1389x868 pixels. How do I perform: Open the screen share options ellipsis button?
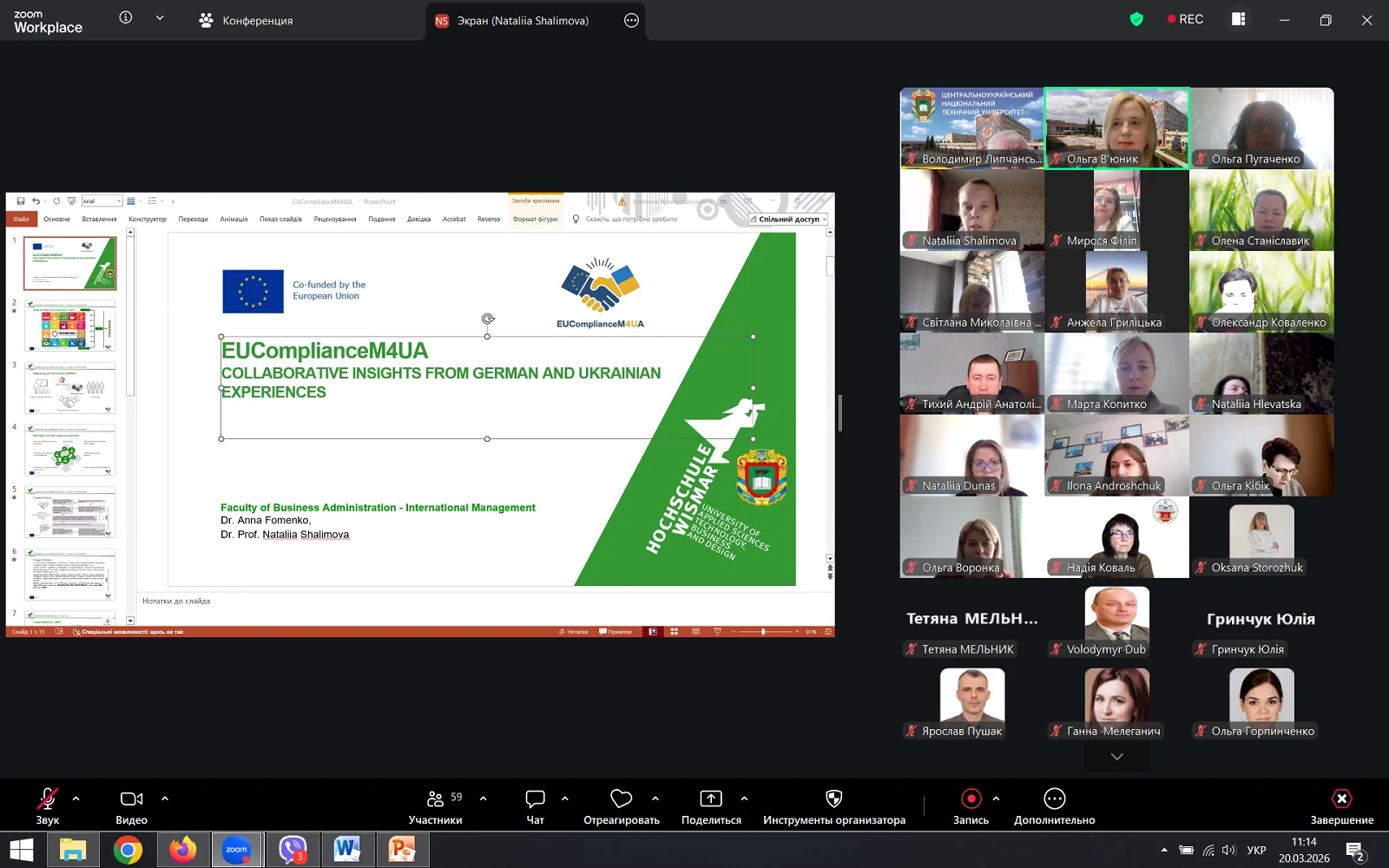coord(631,21)
